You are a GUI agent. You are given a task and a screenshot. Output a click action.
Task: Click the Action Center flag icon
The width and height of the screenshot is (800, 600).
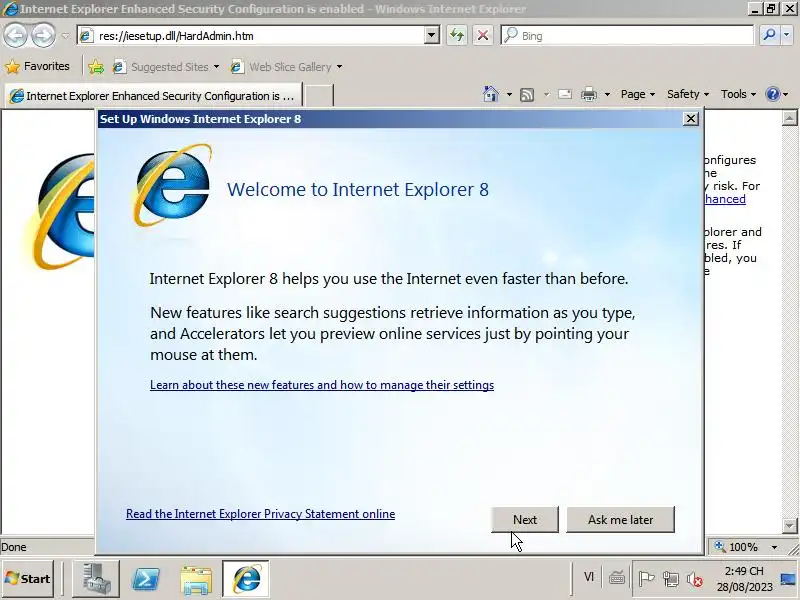[x=646, y=579]
